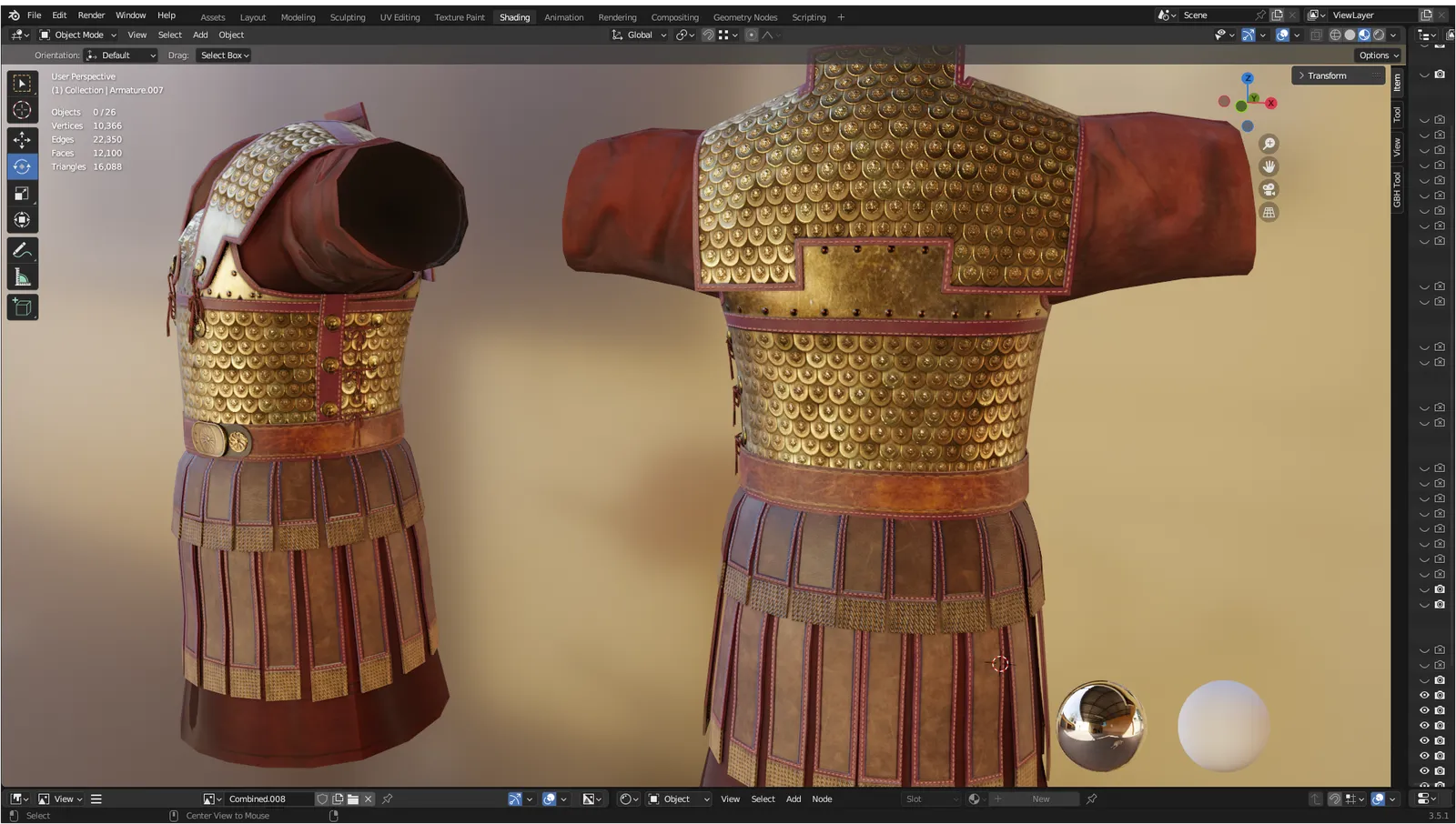
Task: Open the node editor Node menu
Action: coord(822,799)
